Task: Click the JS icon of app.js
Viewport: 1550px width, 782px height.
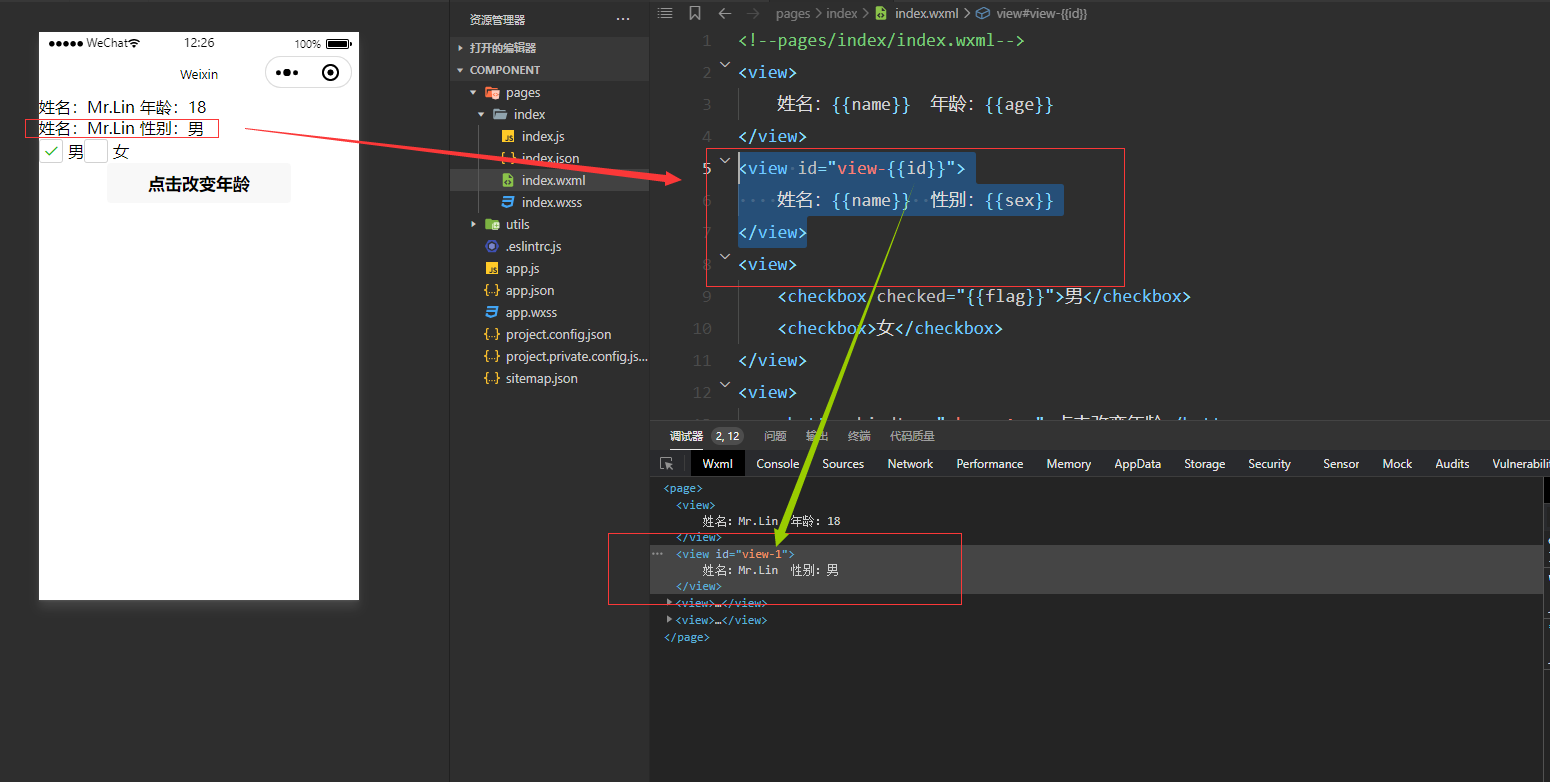Action: point(491,268)
